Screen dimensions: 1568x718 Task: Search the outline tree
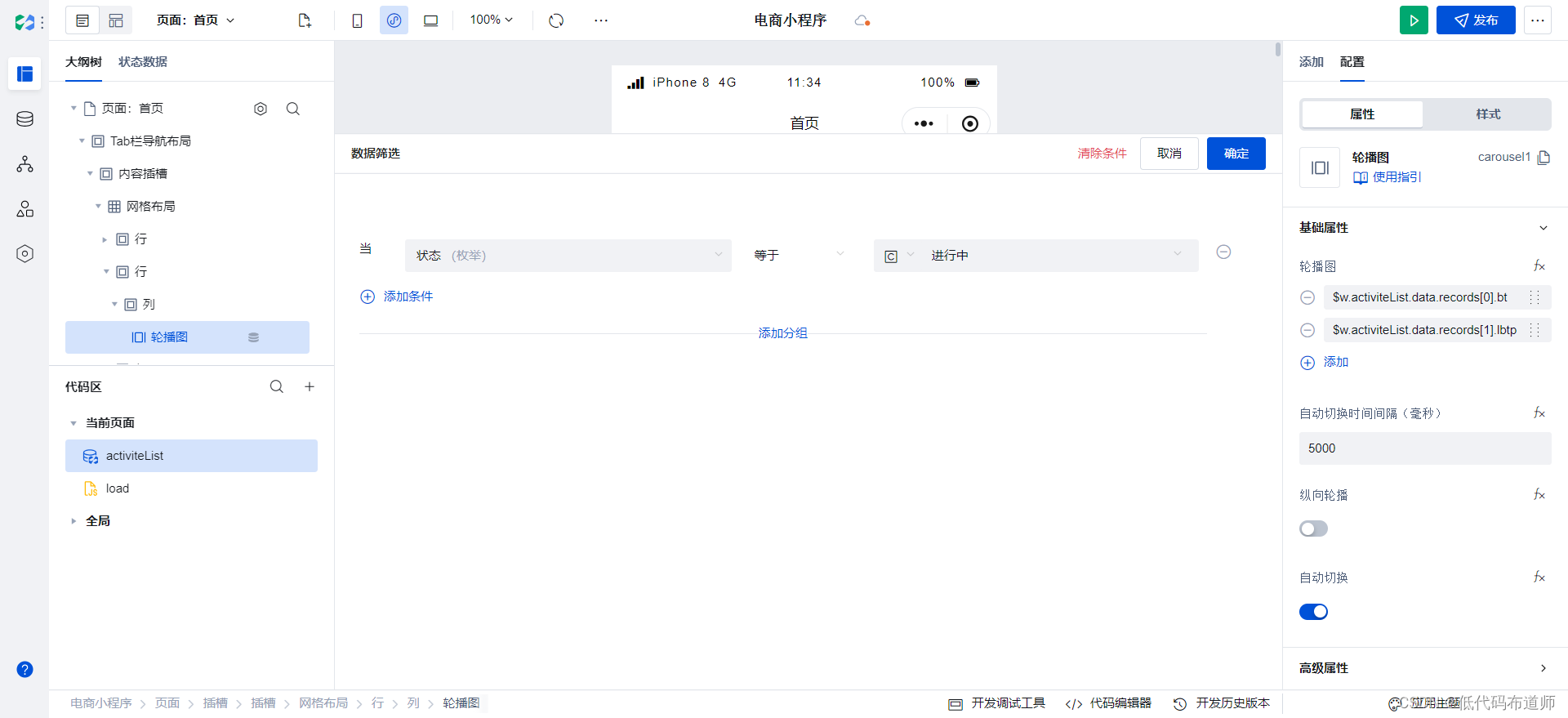point(293,109)
